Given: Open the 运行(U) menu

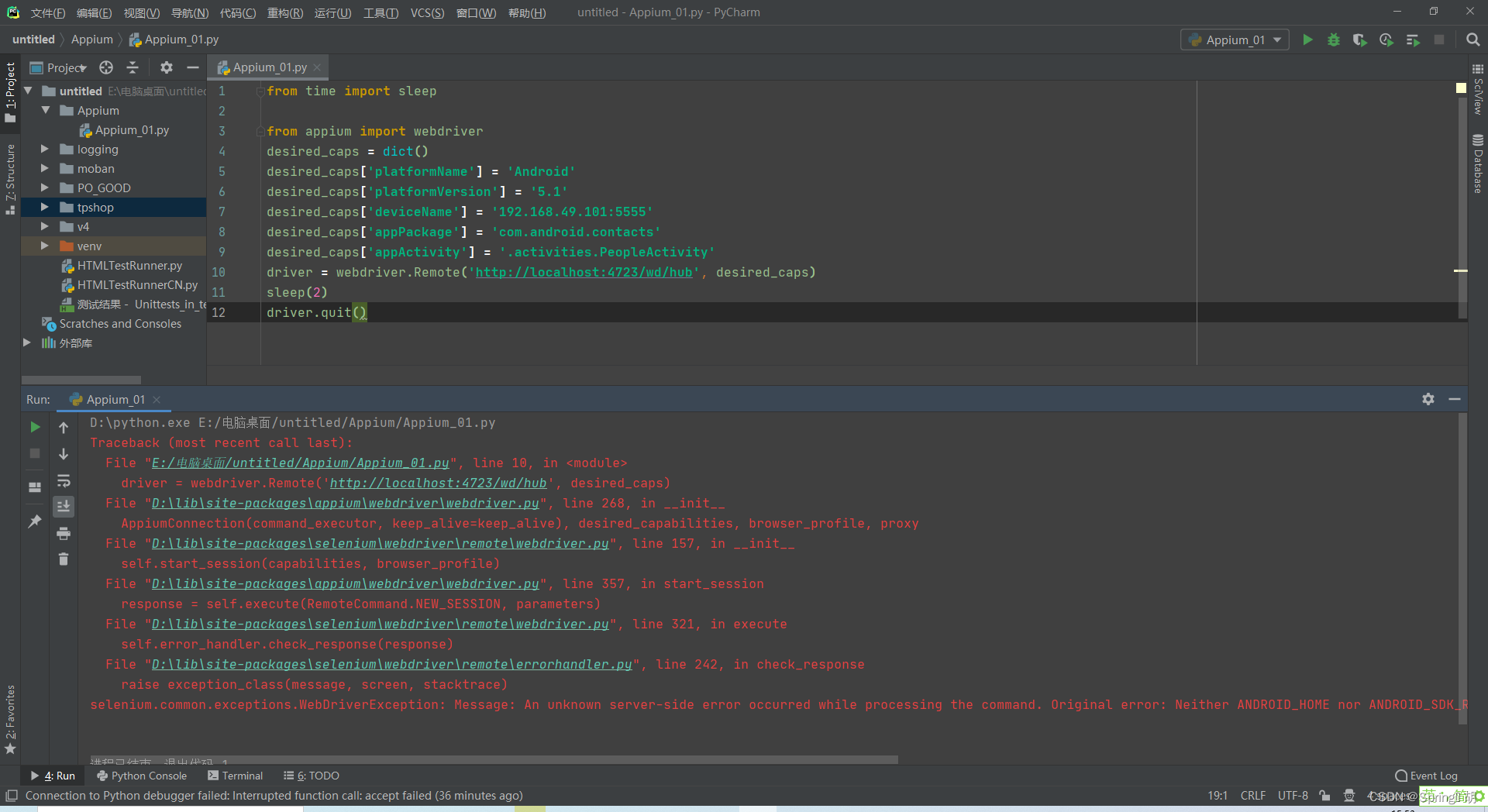Looking at the screenshot, I should [332, 12].
